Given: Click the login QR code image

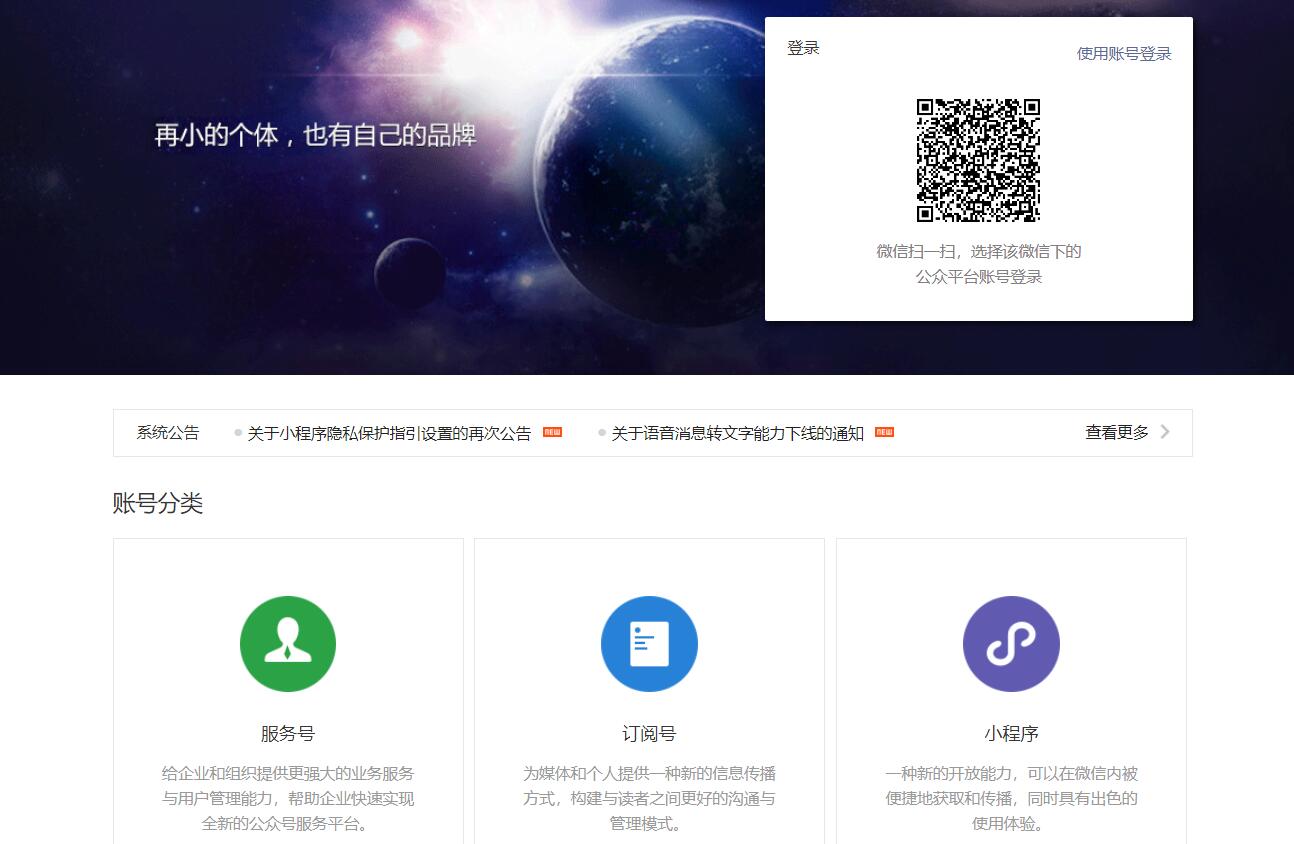Looking at the screenshot, I should 979,160.
